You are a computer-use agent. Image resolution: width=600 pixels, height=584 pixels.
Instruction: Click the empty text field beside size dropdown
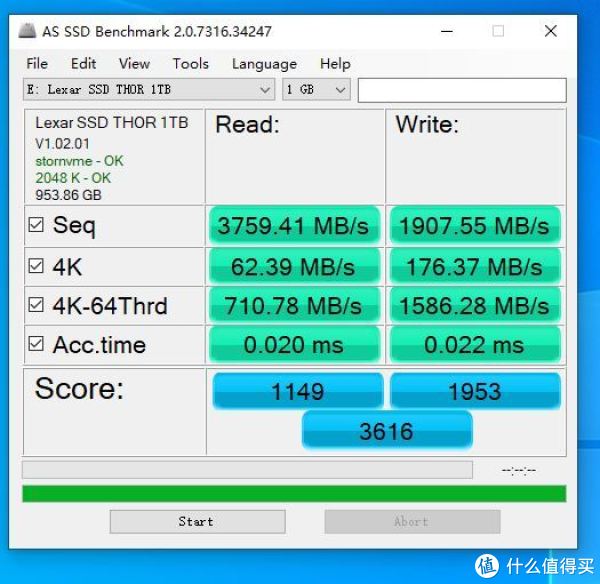point(462,90)
